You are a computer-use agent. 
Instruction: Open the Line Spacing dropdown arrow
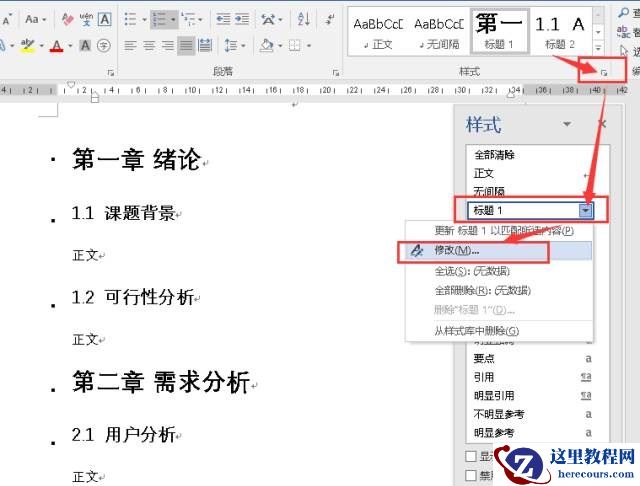(x=243, y=46)
